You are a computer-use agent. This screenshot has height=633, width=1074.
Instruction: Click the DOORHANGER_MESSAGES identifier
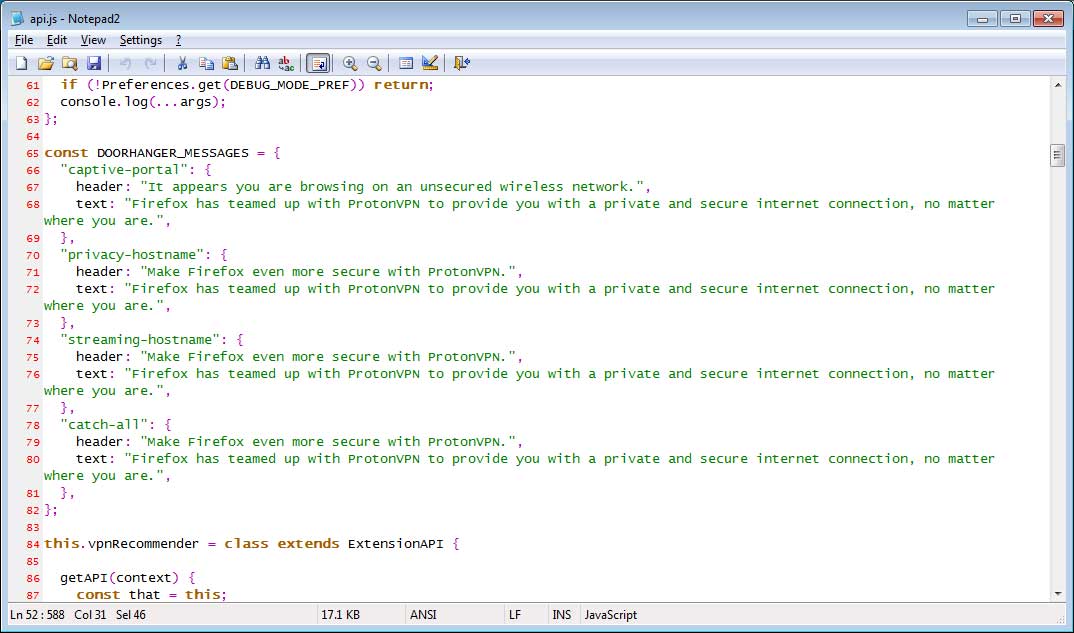pos(173,153)
